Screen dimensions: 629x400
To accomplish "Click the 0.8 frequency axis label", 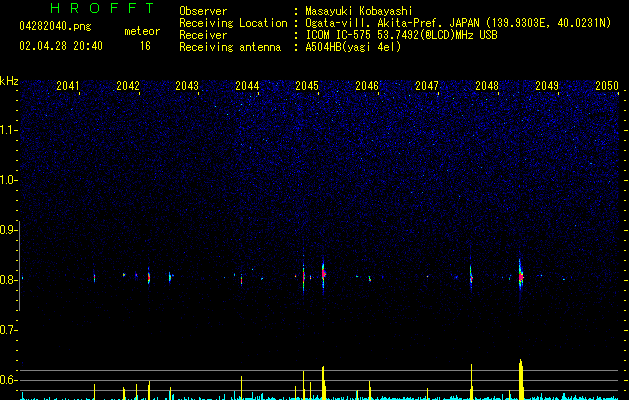I will click(x=8, y=280).
